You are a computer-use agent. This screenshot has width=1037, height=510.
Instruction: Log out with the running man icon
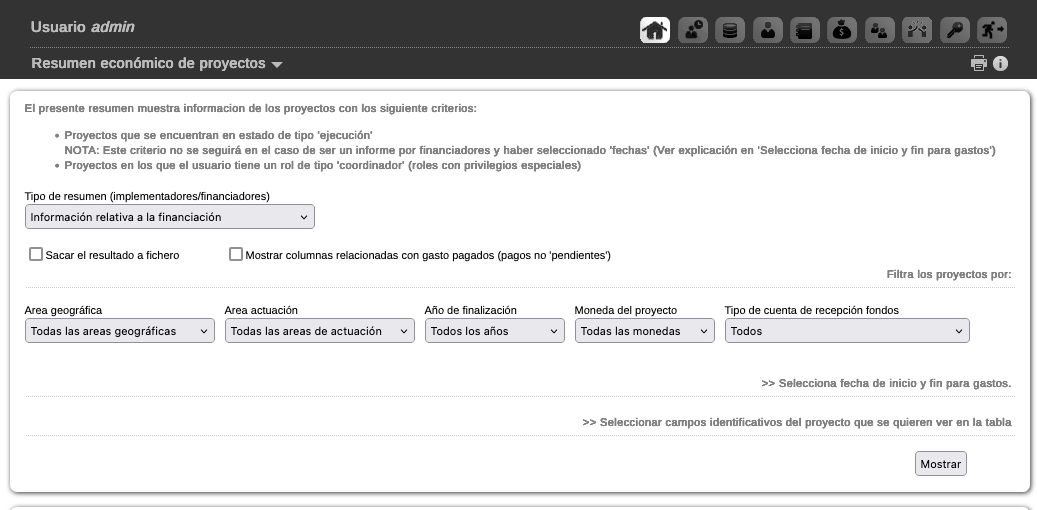pyautogui.click(x=992, y=30)
